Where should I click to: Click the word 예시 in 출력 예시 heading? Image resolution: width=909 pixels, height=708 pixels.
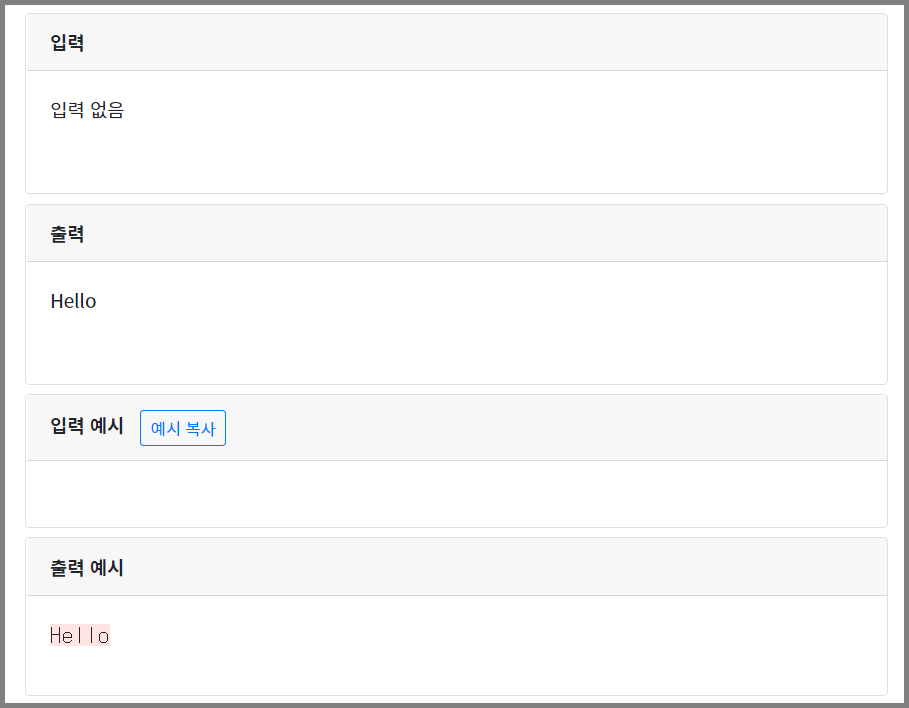[107, 568]
